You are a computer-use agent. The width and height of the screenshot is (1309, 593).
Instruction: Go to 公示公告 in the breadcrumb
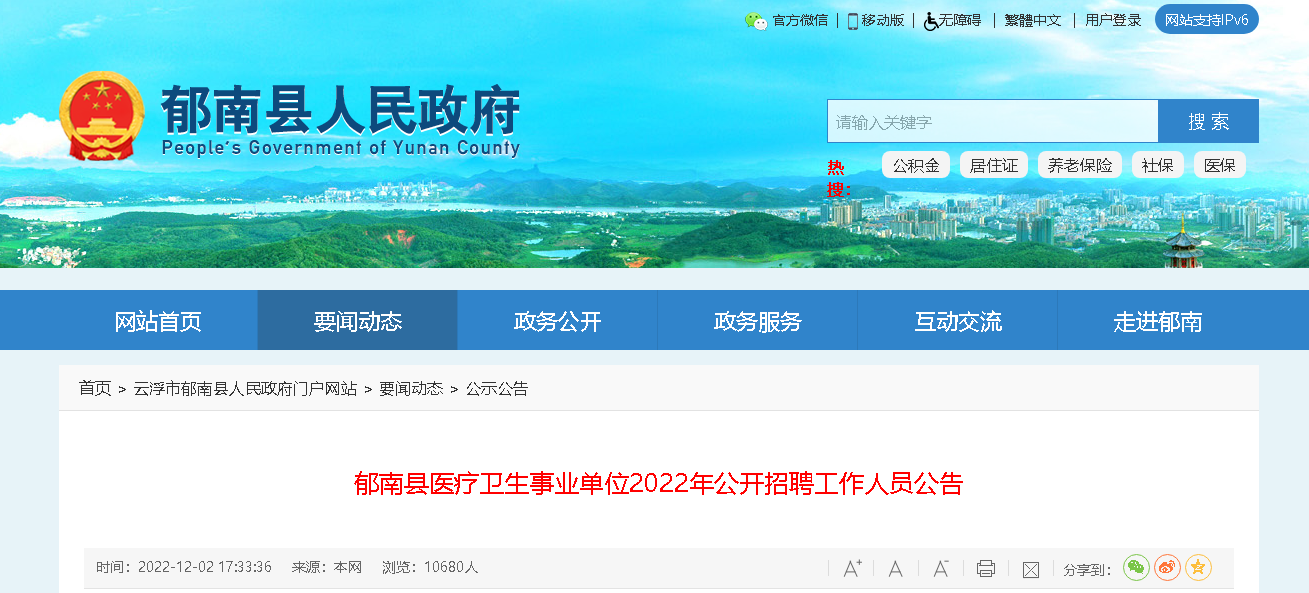497,388
